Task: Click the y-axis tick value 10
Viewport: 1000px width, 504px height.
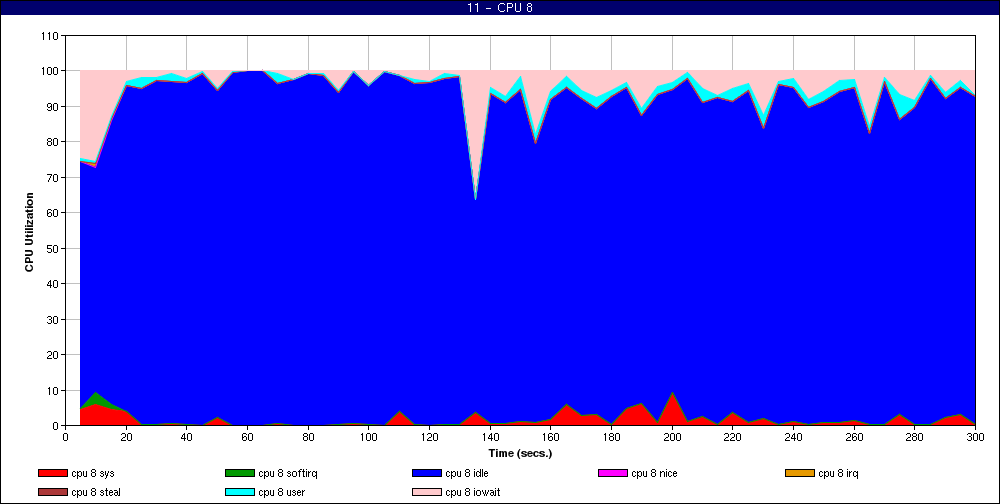Action: coord(53,390)
